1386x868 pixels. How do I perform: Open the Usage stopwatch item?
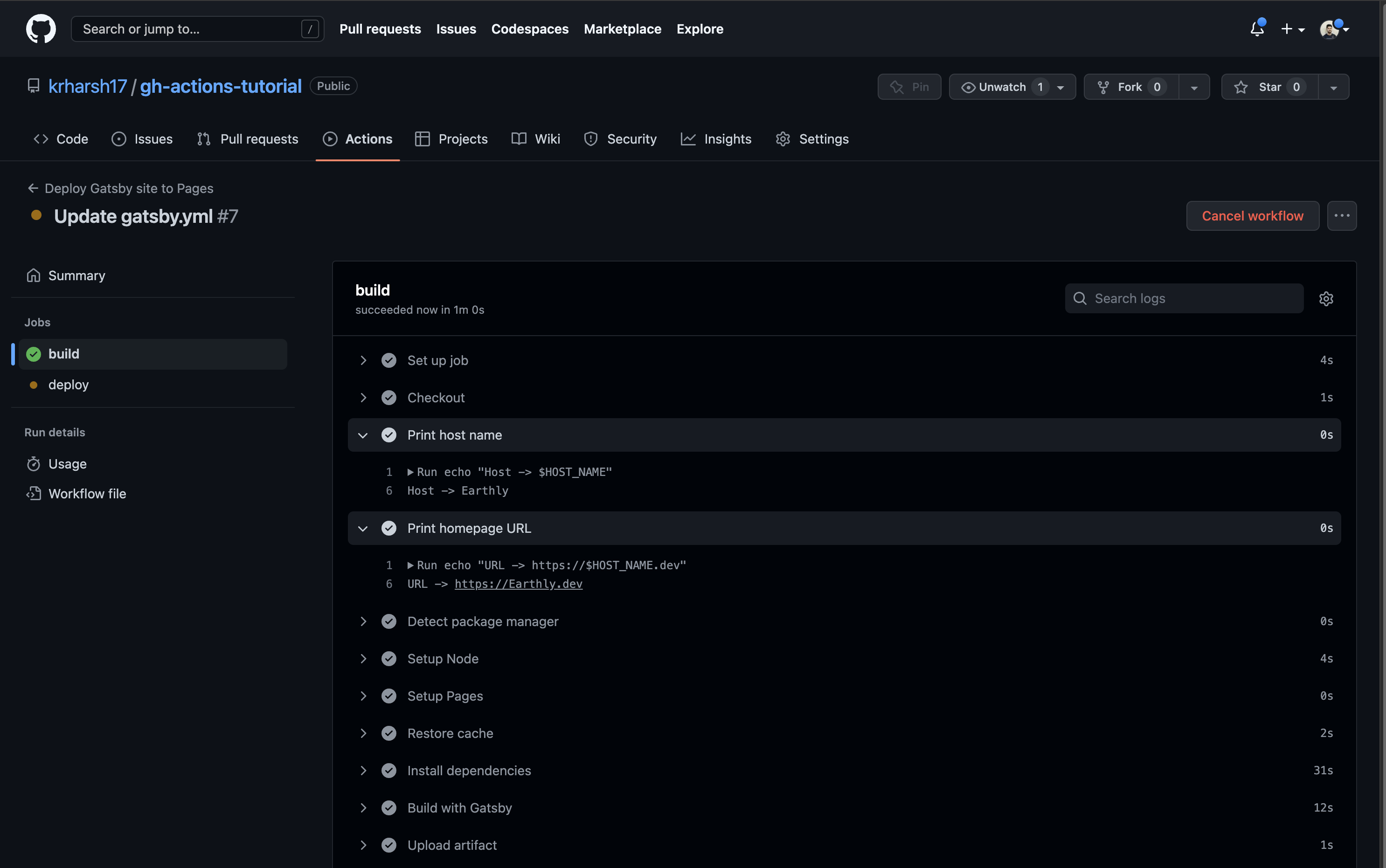(x=67, y=463)
